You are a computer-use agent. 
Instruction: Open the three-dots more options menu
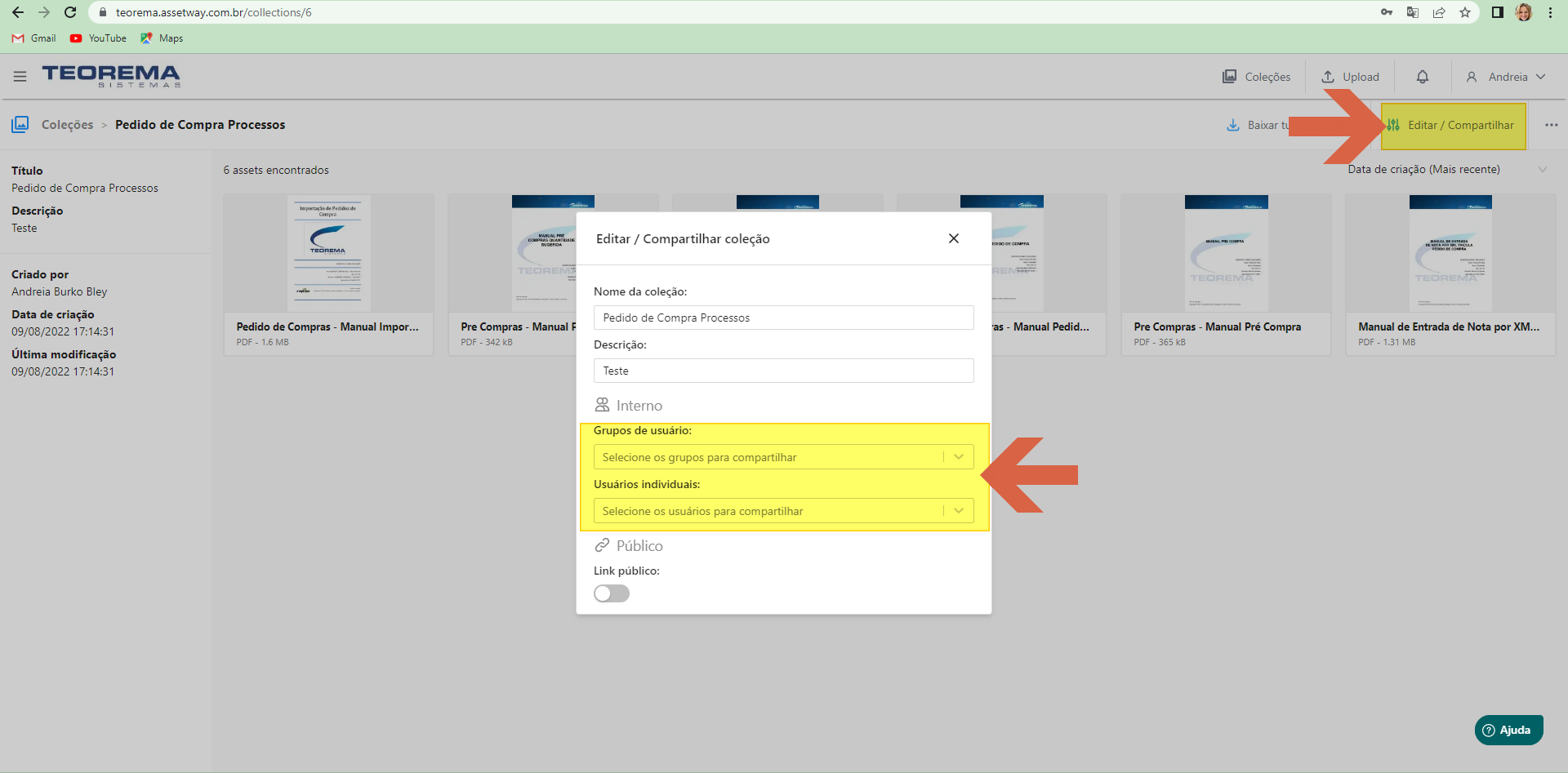1552,125
